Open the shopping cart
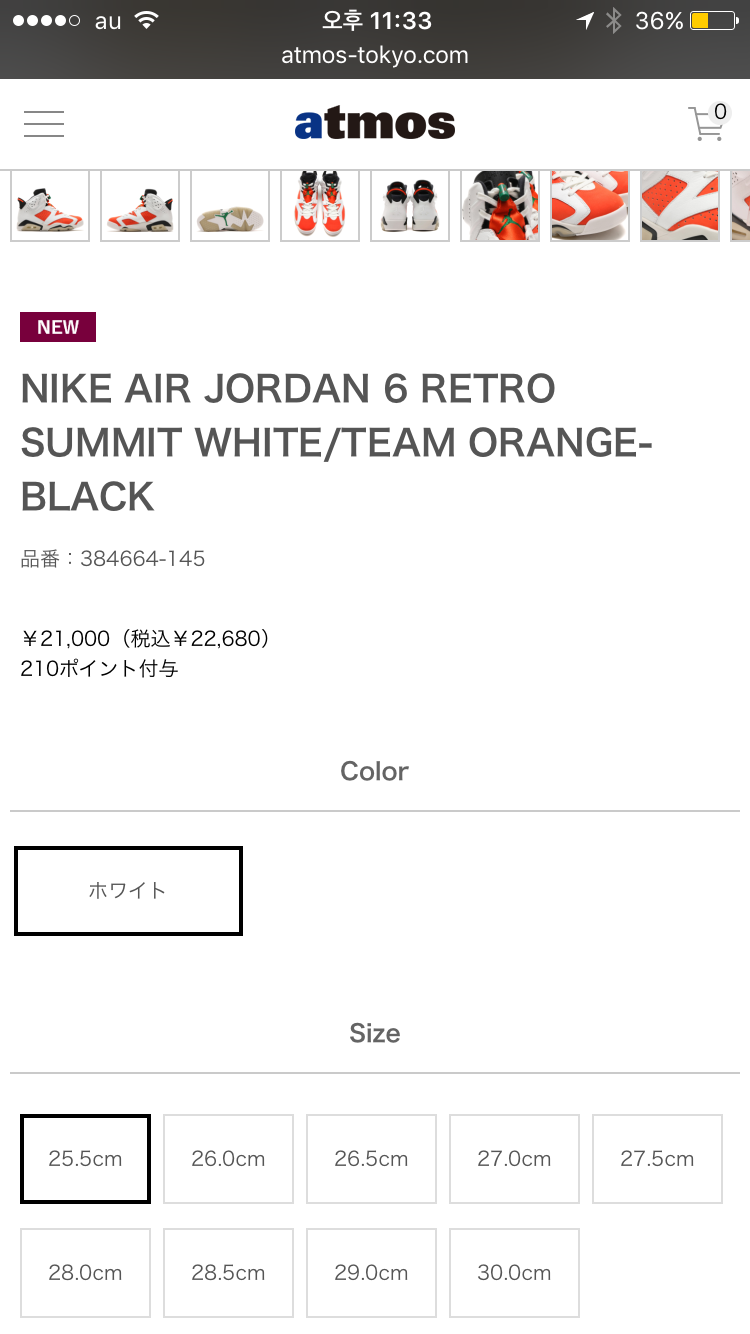This screenshot has width=750, height=1334. click(x=707, y=124)
